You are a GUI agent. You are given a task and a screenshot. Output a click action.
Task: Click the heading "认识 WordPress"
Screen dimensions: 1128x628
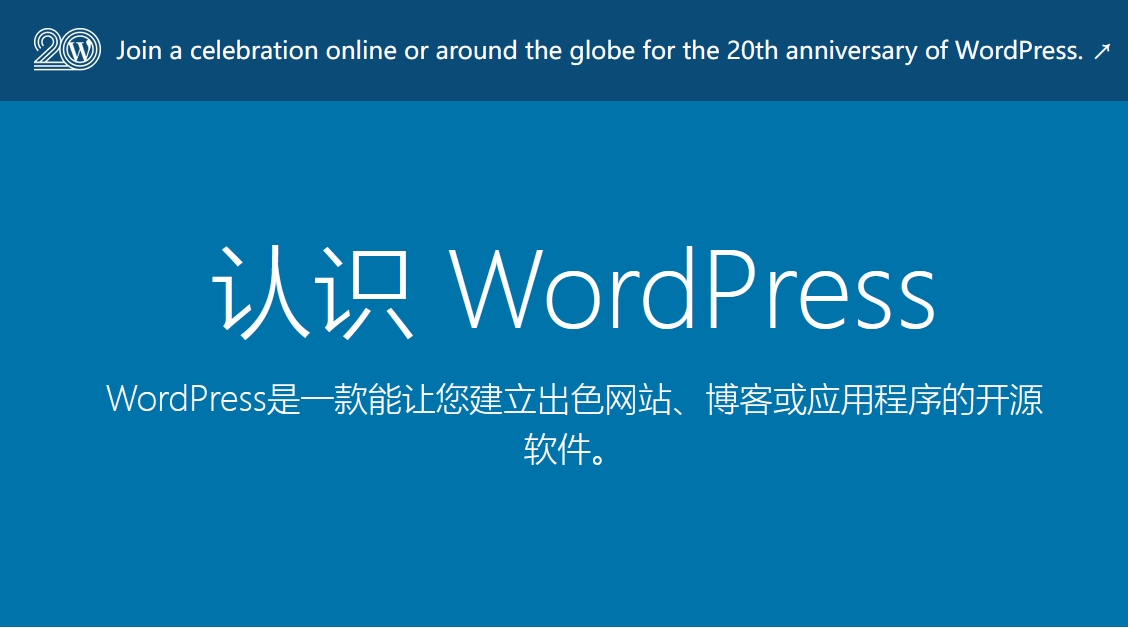tap(573, 292)
